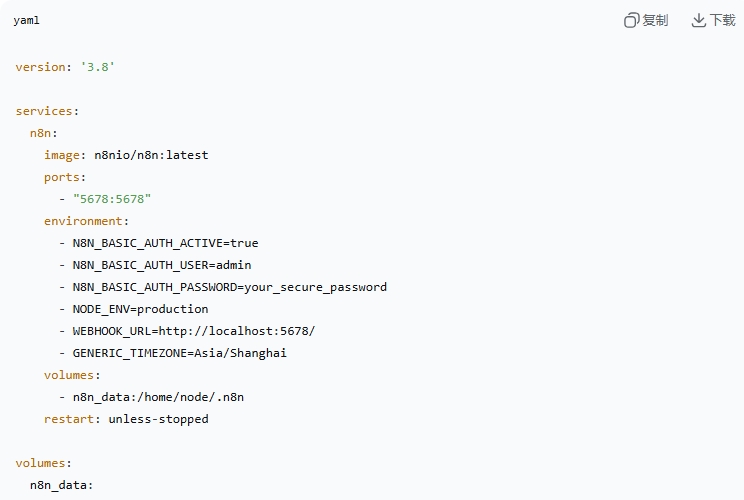The width and height of the screenshot is (744, 500).
Task: Click the N8N_BASIC_AUTH_PASSWORD line
Action: (229, 287)
